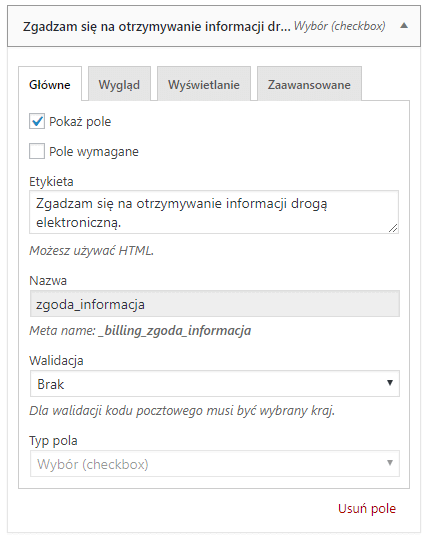426x539 pixels.
Task: Open the Walidacja dropdown showing Brak
Action: (x=215, y=384)
